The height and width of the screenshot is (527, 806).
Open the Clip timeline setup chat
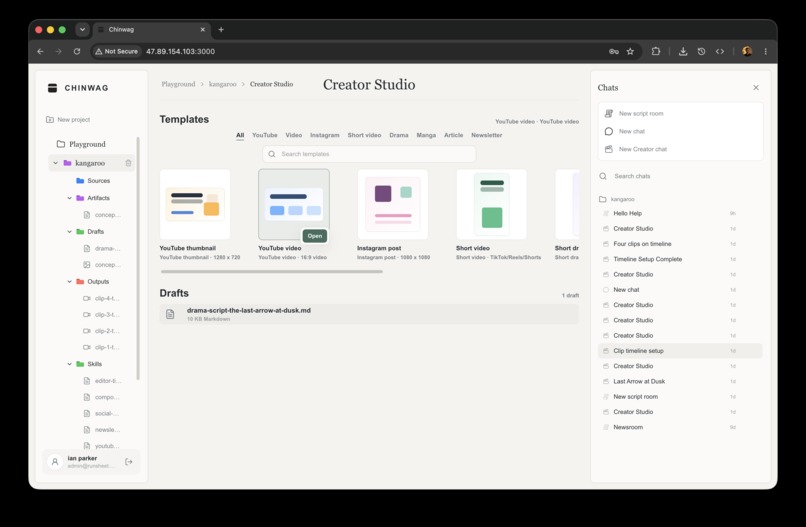point(680,351)
